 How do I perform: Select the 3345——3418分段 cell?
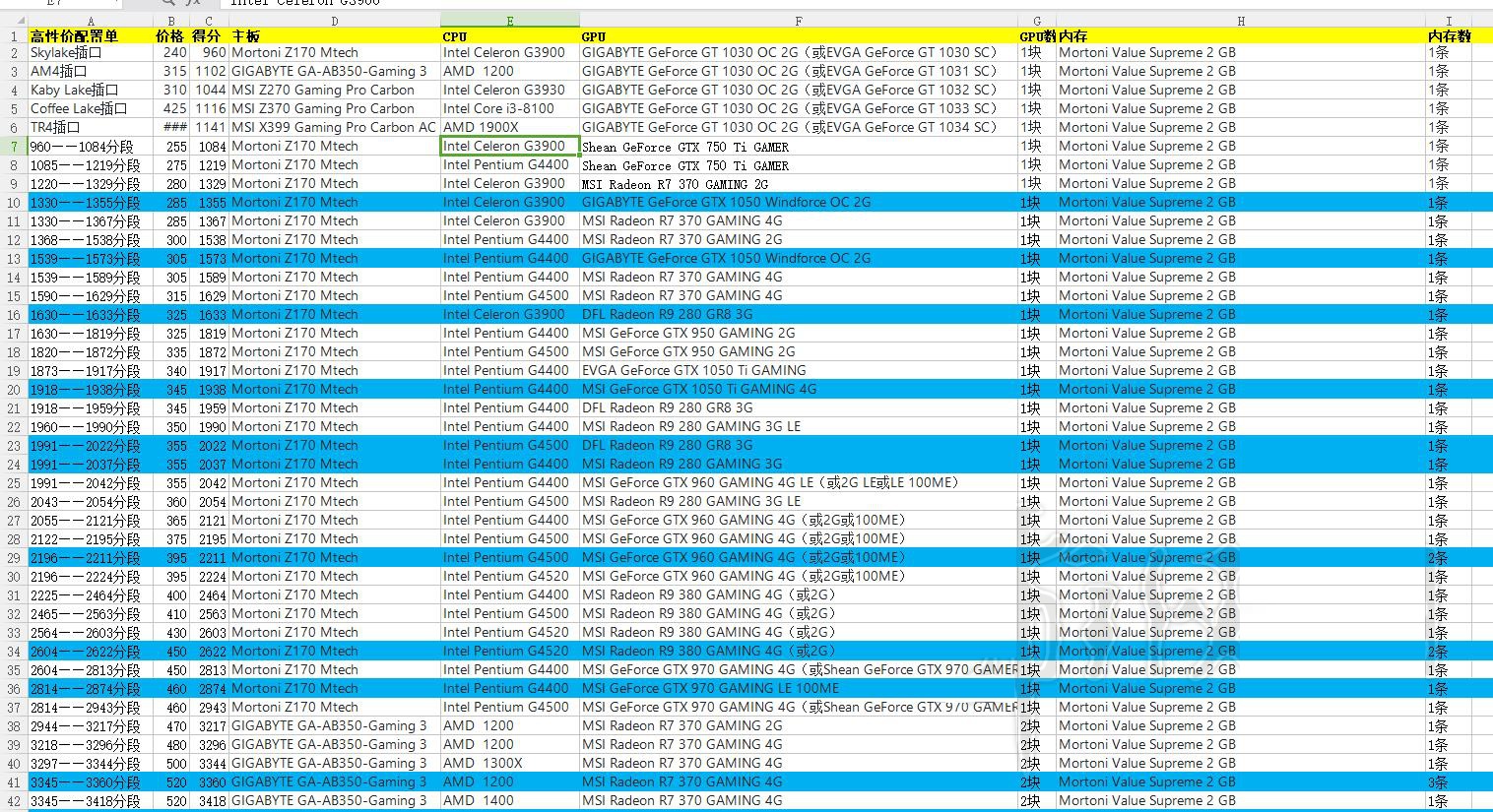(x=91, y=800)
